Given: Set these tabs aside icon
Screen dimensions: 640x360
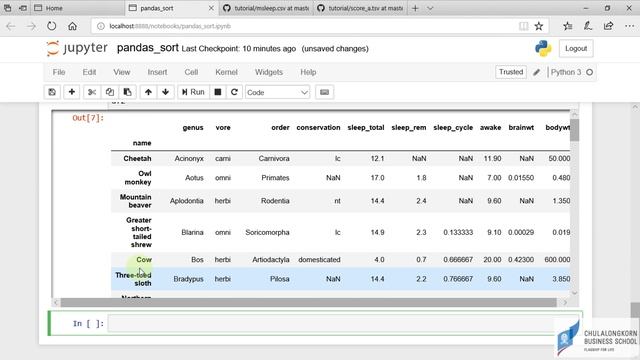Looking at the screenshot, I should (x=23, y=8).
